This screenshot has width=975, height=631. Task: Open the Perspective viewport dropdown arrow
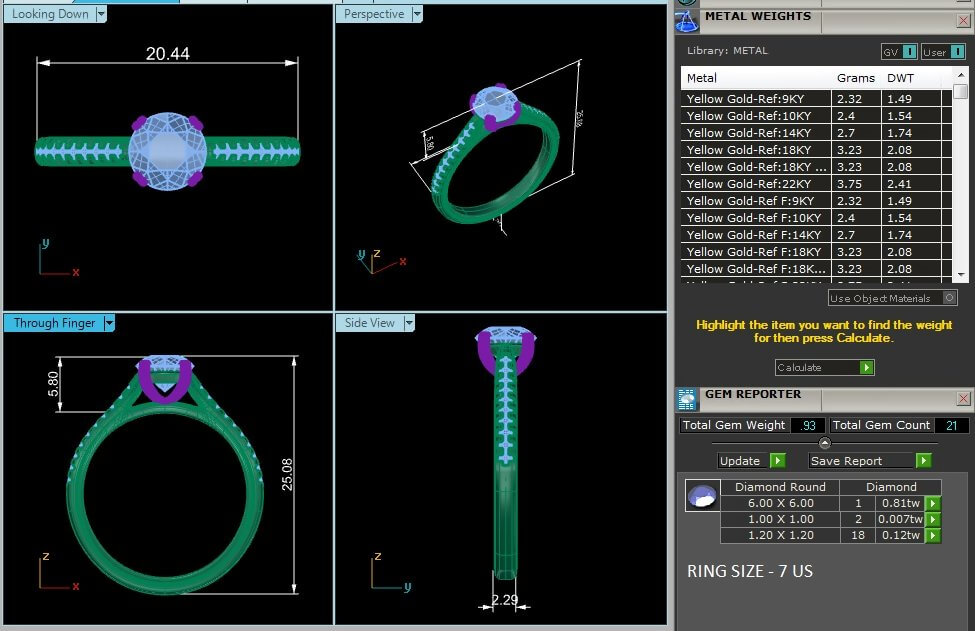click(x=417, y=14)
